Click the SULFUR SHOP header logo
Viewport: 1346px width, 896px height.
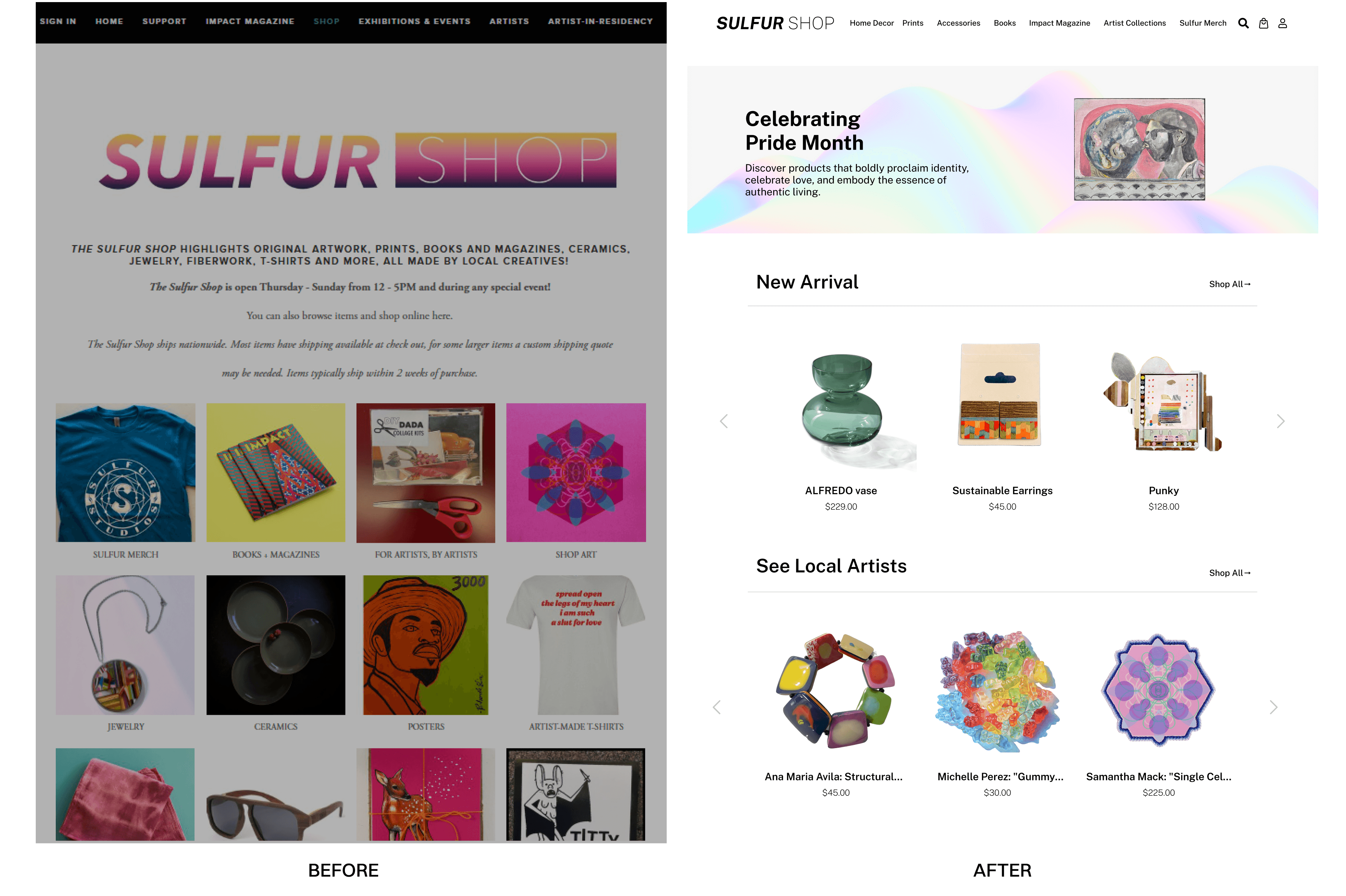click(x=775, y=23)
